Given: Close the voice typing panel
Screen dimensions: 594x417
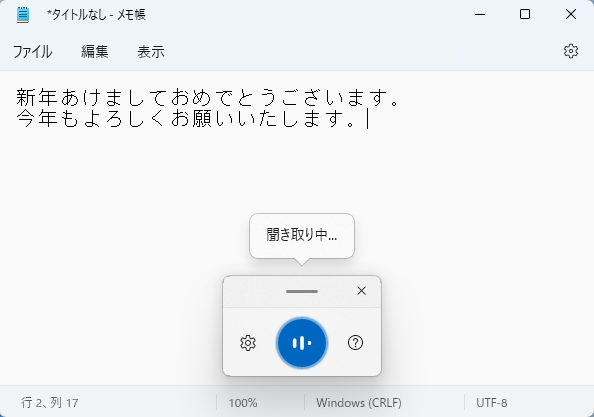Looking at the screenshot, I should click(x=361, y=291).
